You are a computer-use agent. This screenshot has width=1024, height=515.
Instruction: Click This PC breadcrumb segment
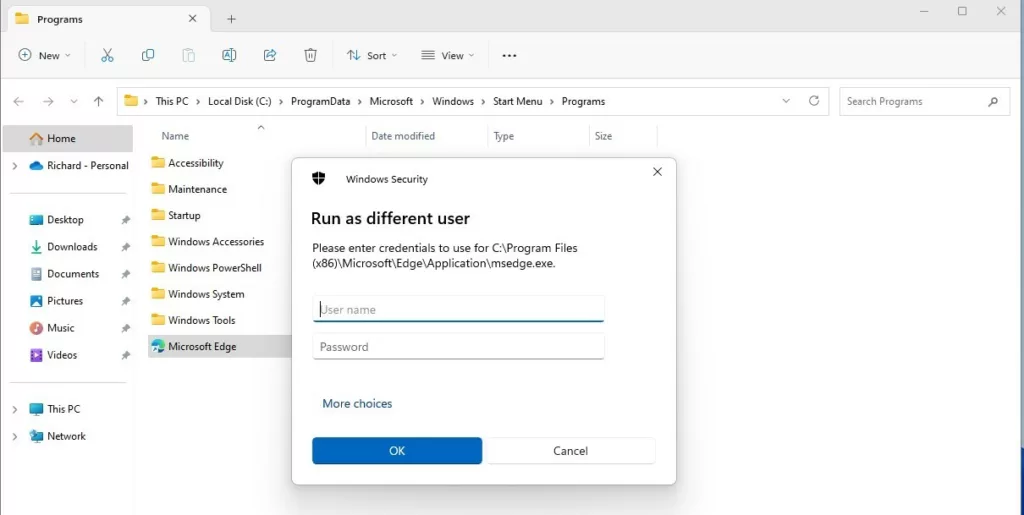point(172,102)
